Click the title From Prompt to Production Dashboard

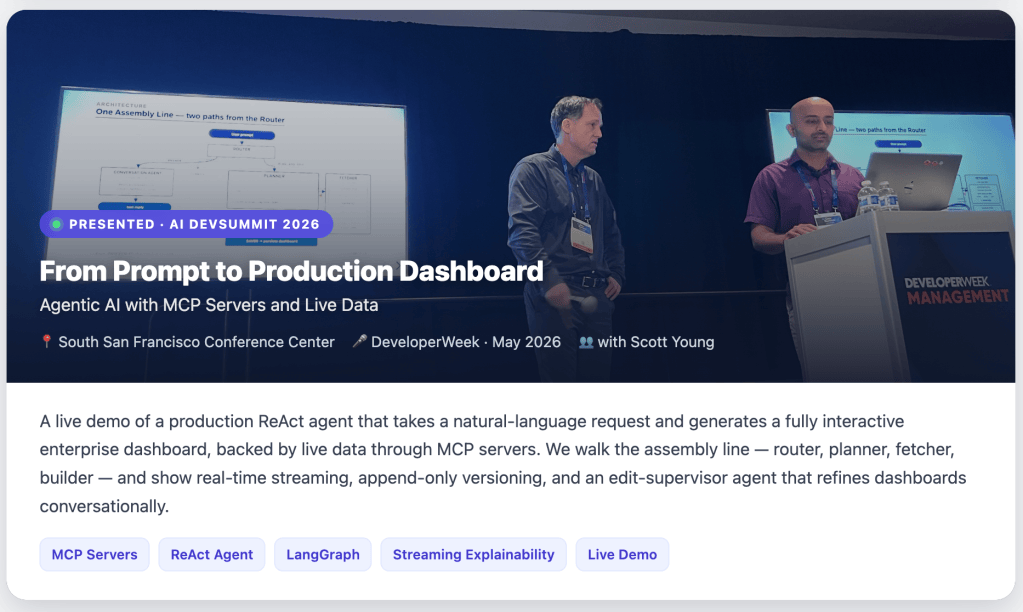291,271
